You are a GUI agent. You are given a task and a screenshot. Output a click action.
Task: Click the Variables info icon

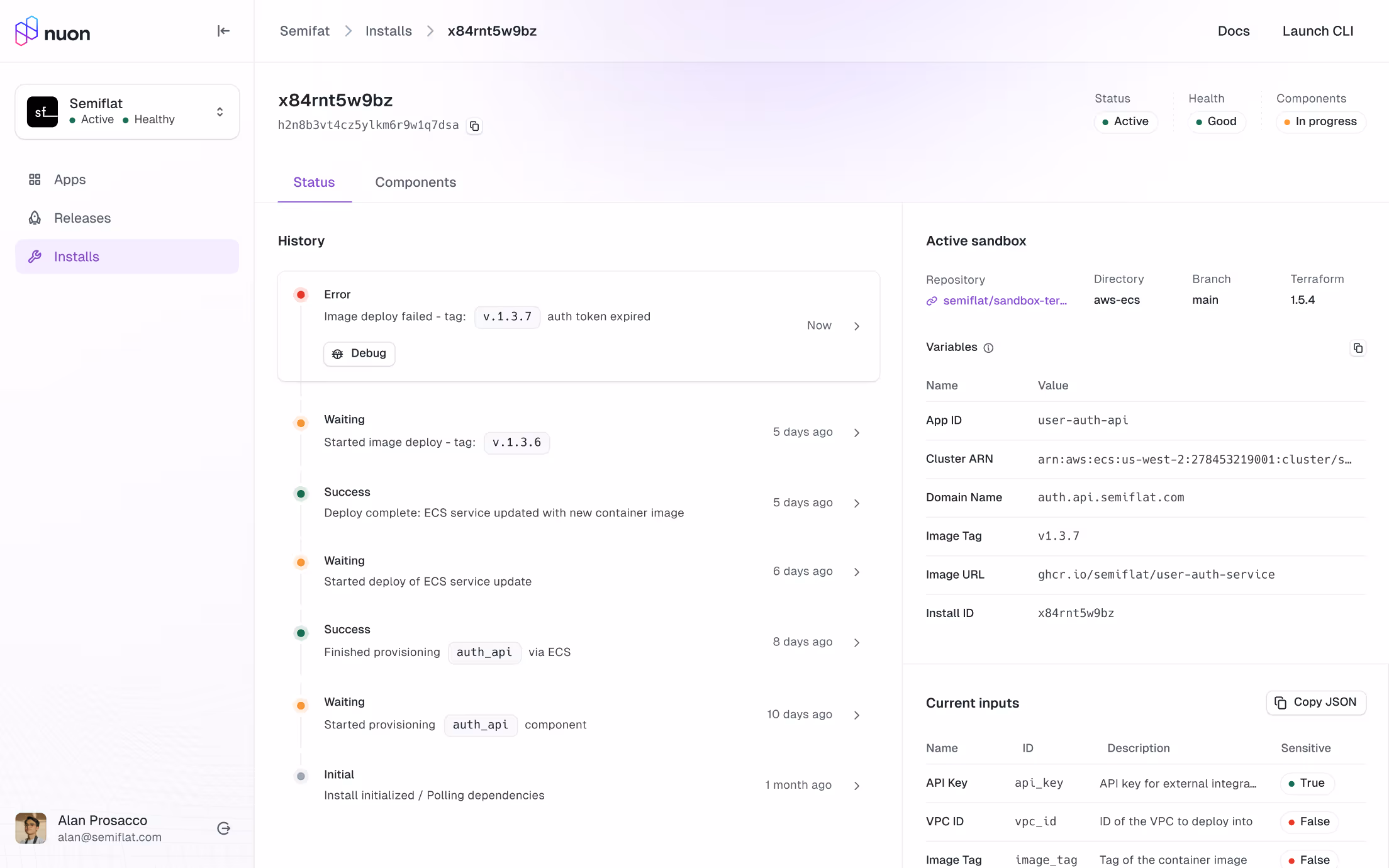[x=988, y=348]
